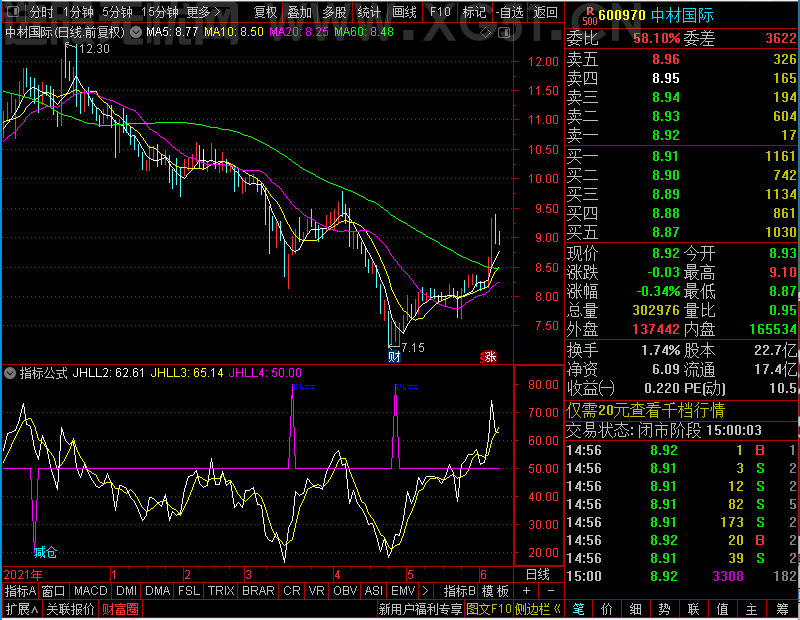The width and height of the screenshot is (800, 620).
Task: Open the 关联报价 related quotes tab
Action: [70, 609]
